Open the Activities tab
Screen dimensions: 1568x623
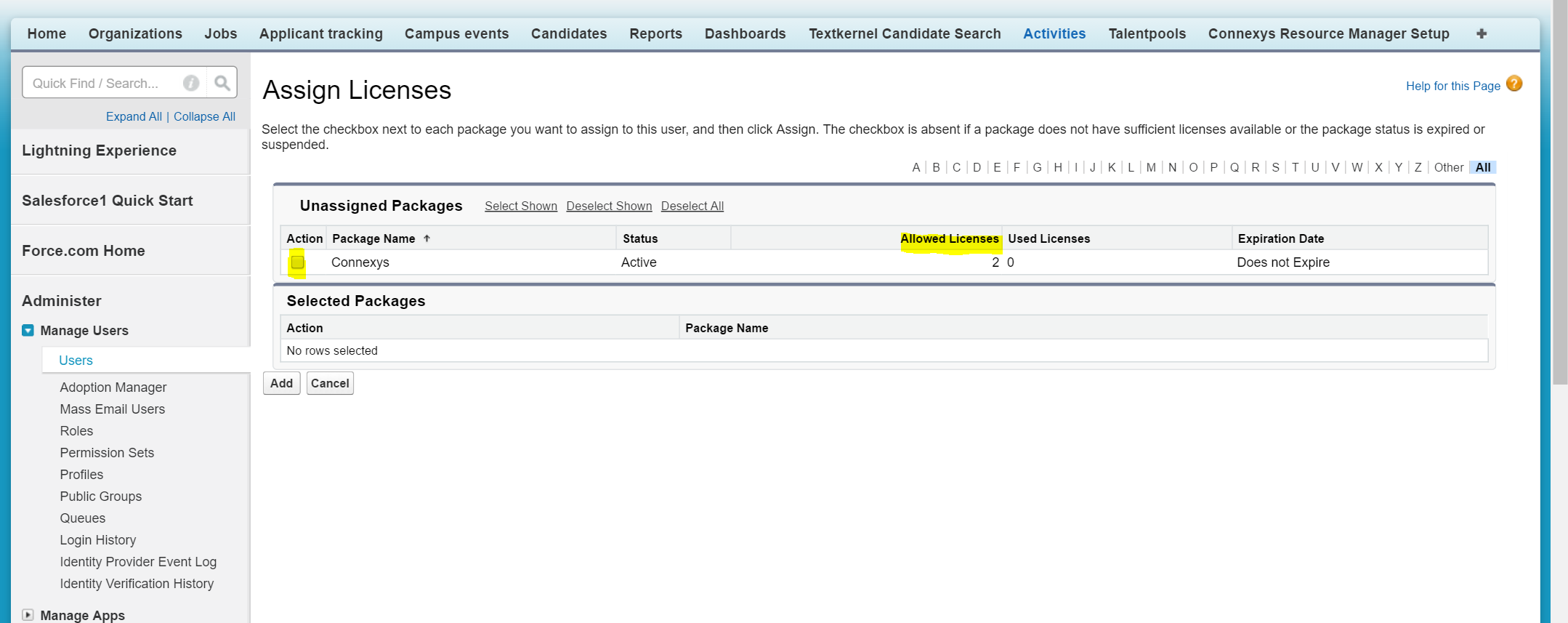click(1054, 33)
